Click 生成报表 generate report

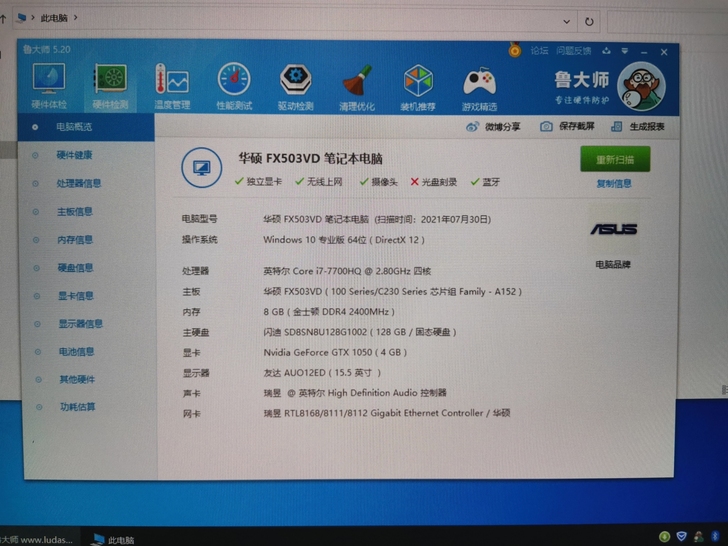coord(638,126)
